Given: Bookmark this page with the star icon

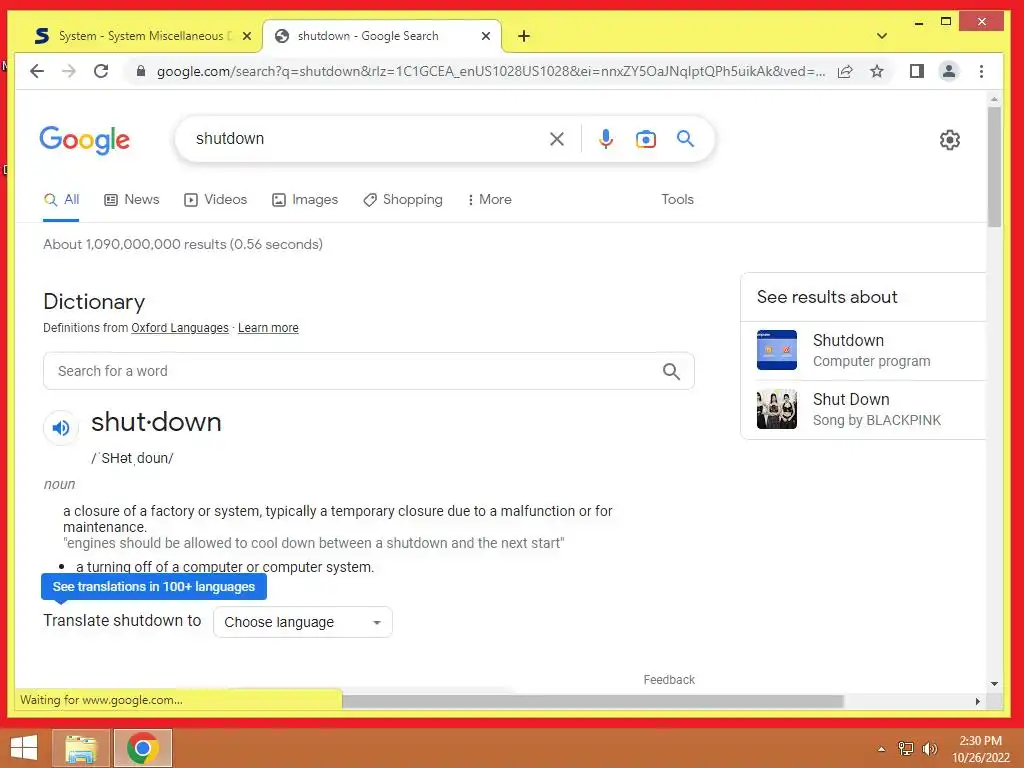Looking at the screenshot, I should [877, 71].
